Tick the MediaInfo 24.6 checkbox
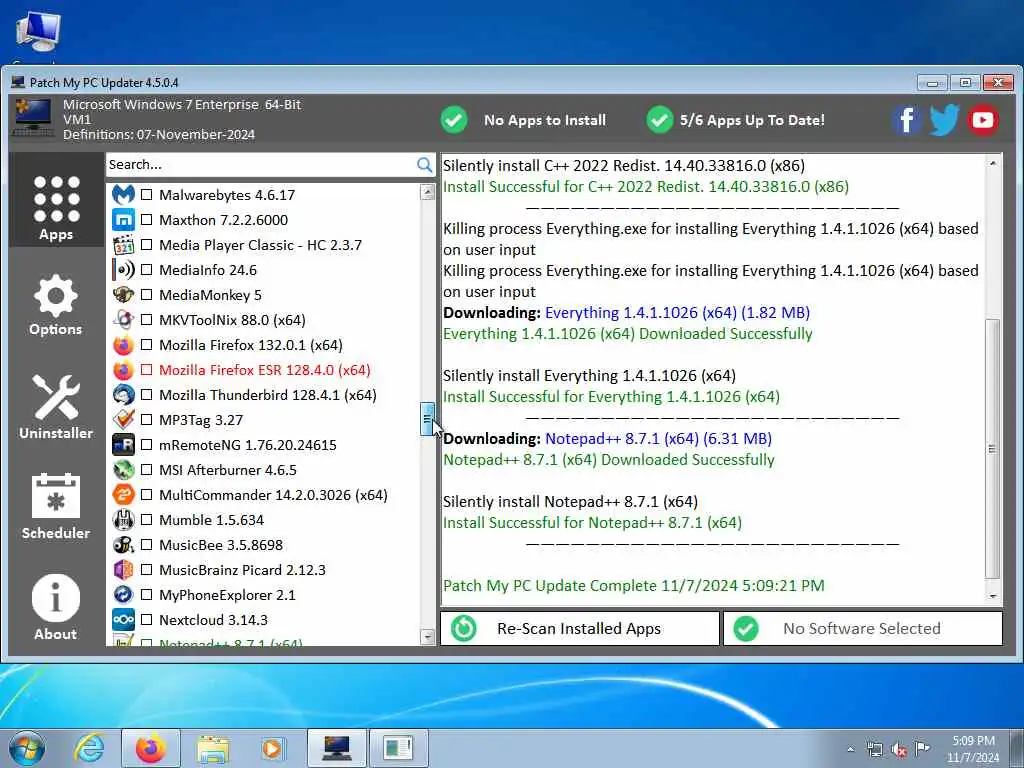 click(146, 270)
